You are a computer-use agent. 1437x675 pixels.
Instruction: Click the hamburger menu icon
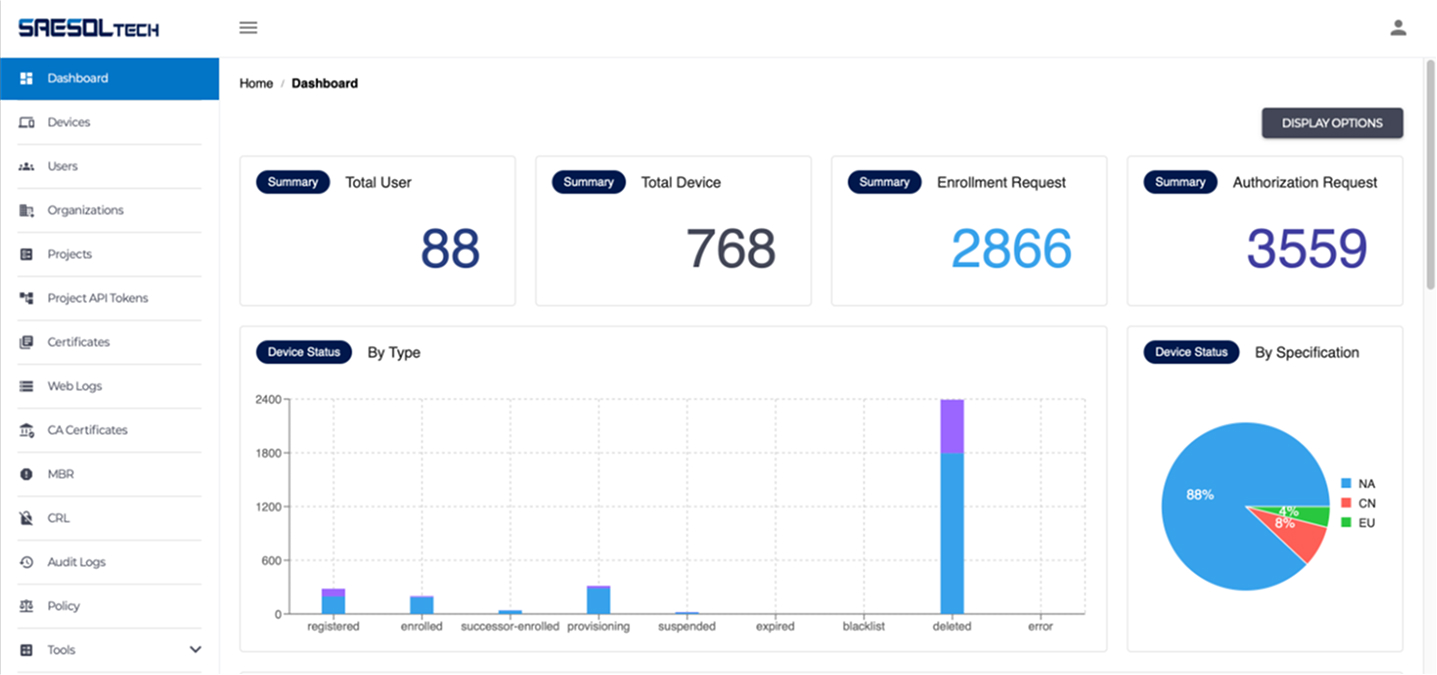click(x=248, y=28)
